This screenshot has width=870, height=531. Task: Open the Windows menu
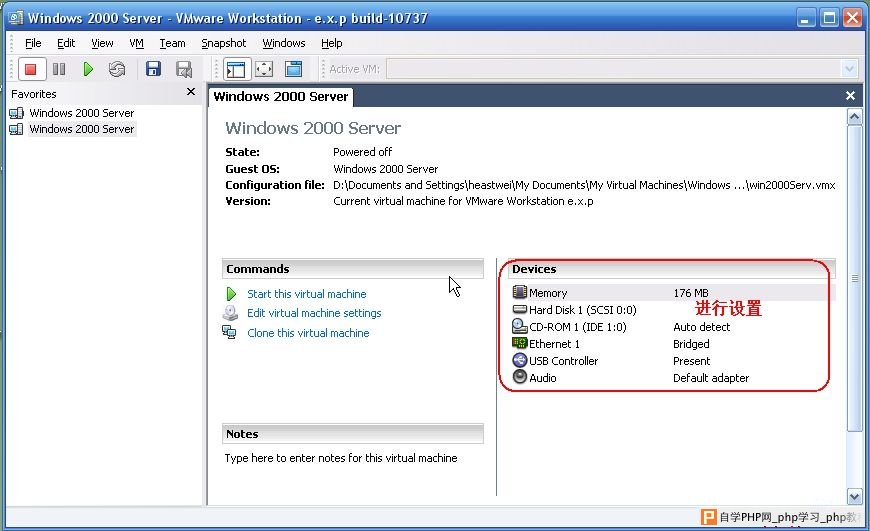click(x=284, y=43)
